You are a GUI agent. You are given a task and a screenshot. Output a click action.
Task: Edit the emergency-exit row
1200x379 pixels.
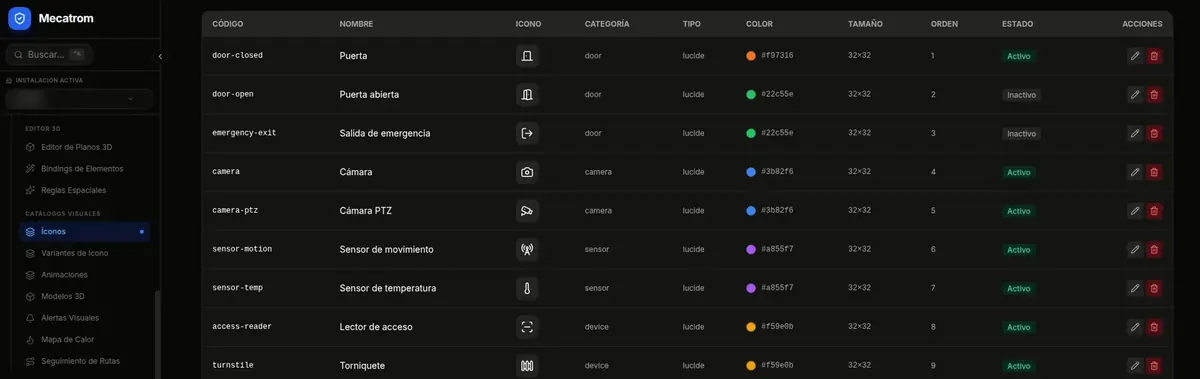[1135, 133]
